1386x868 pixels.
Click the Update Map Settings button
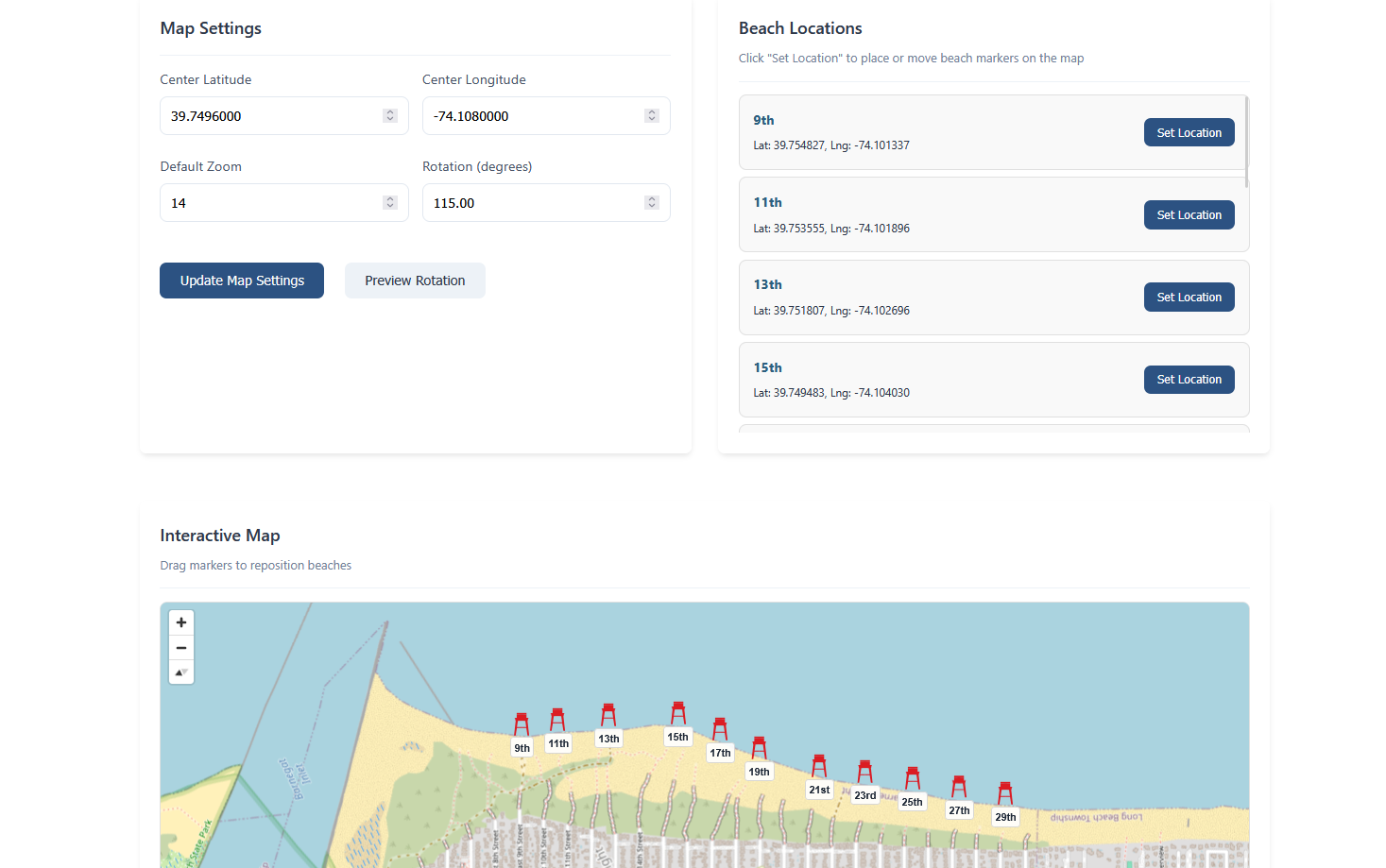click(241, 280)
